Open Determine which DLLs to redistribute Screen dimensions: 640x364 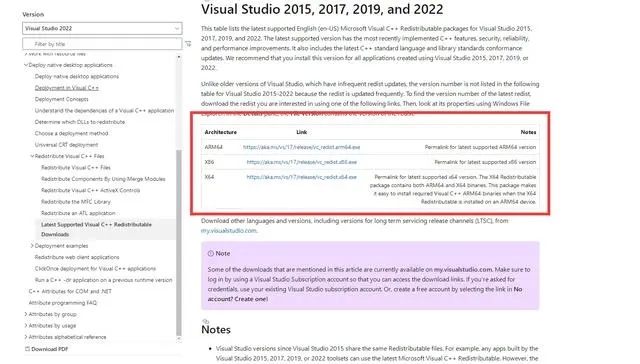pyautogui.click(x=80, y=122)
